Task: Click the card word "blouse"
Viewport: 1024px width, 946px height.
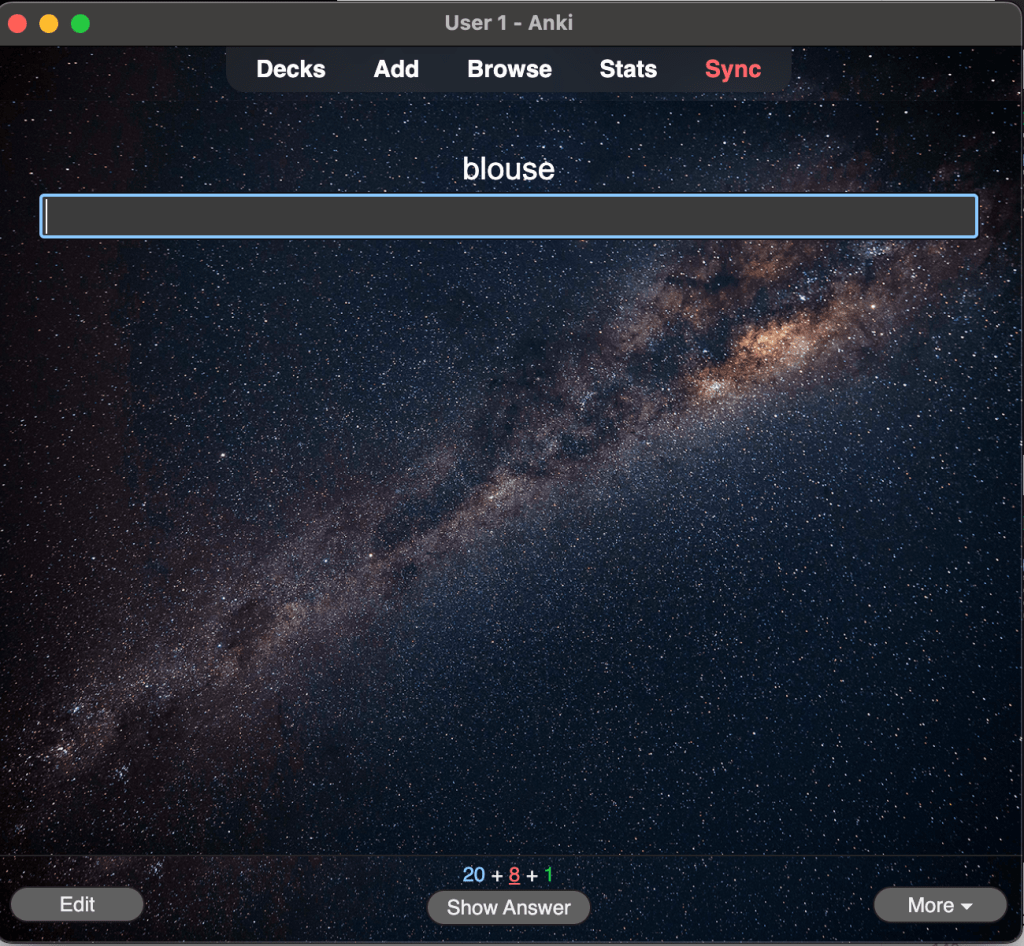Action: point(508,170)
